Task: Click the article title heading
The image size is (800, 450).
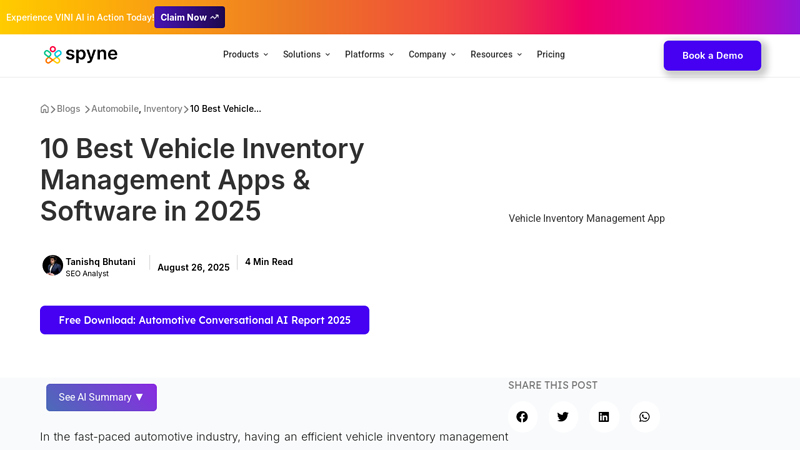Action: pyautogui.click(x=202, y=180)
